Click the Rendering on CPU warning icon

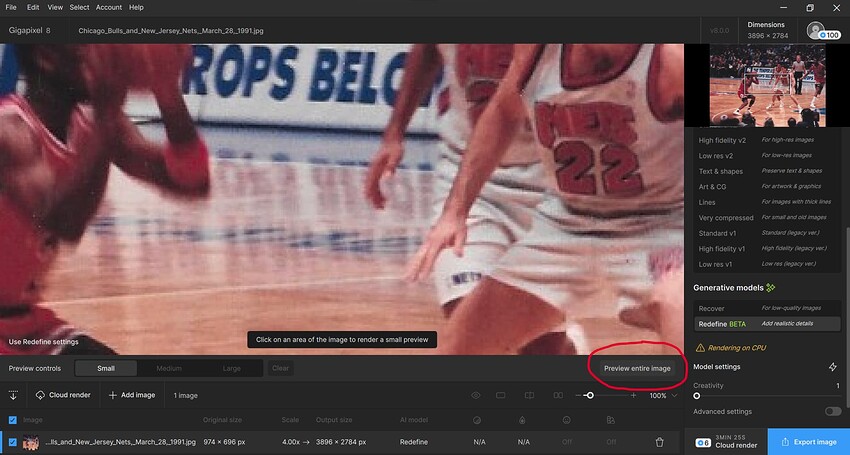click(x=700, y=348)
